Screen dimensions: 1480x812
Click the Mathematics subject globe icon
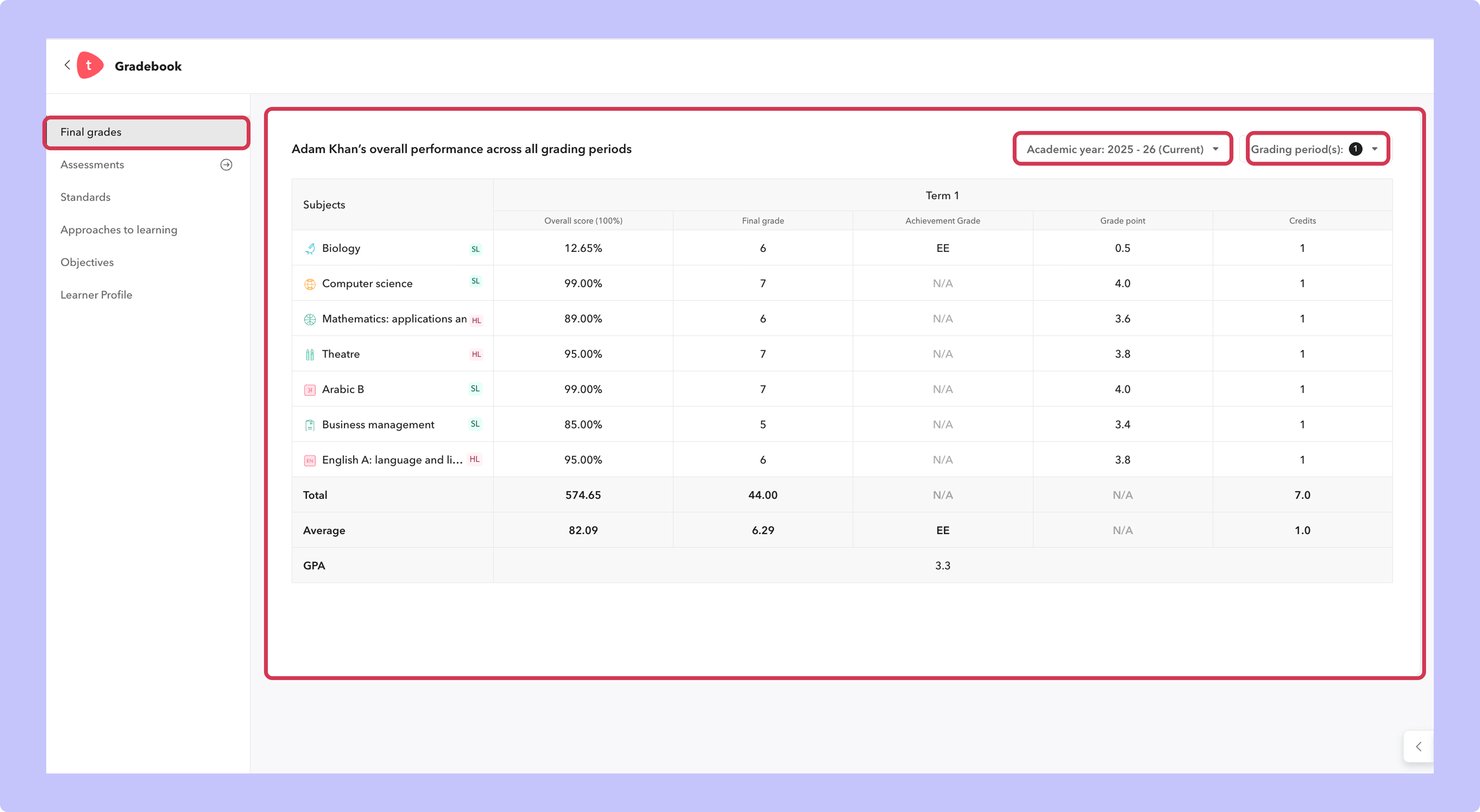coord(310,319)
